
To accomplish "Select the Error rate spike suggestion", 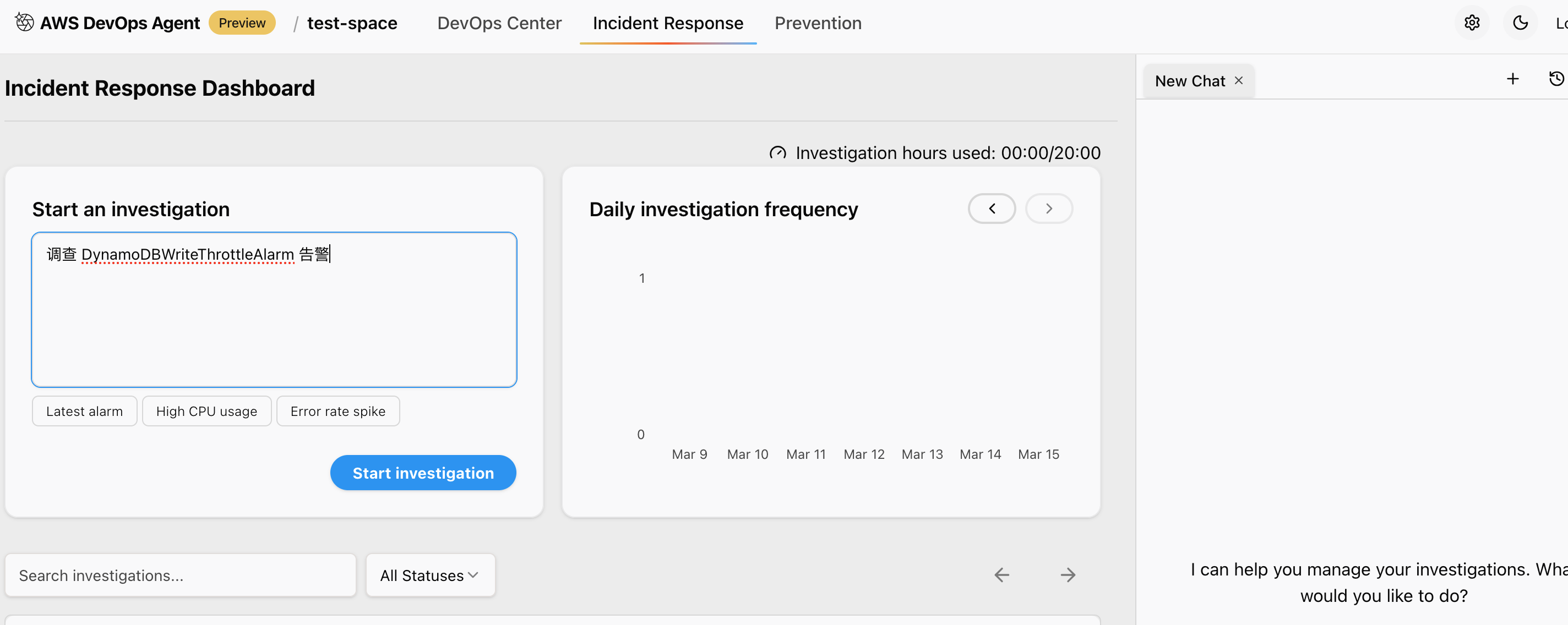I will pyautogui.click(x=338, y=412).
